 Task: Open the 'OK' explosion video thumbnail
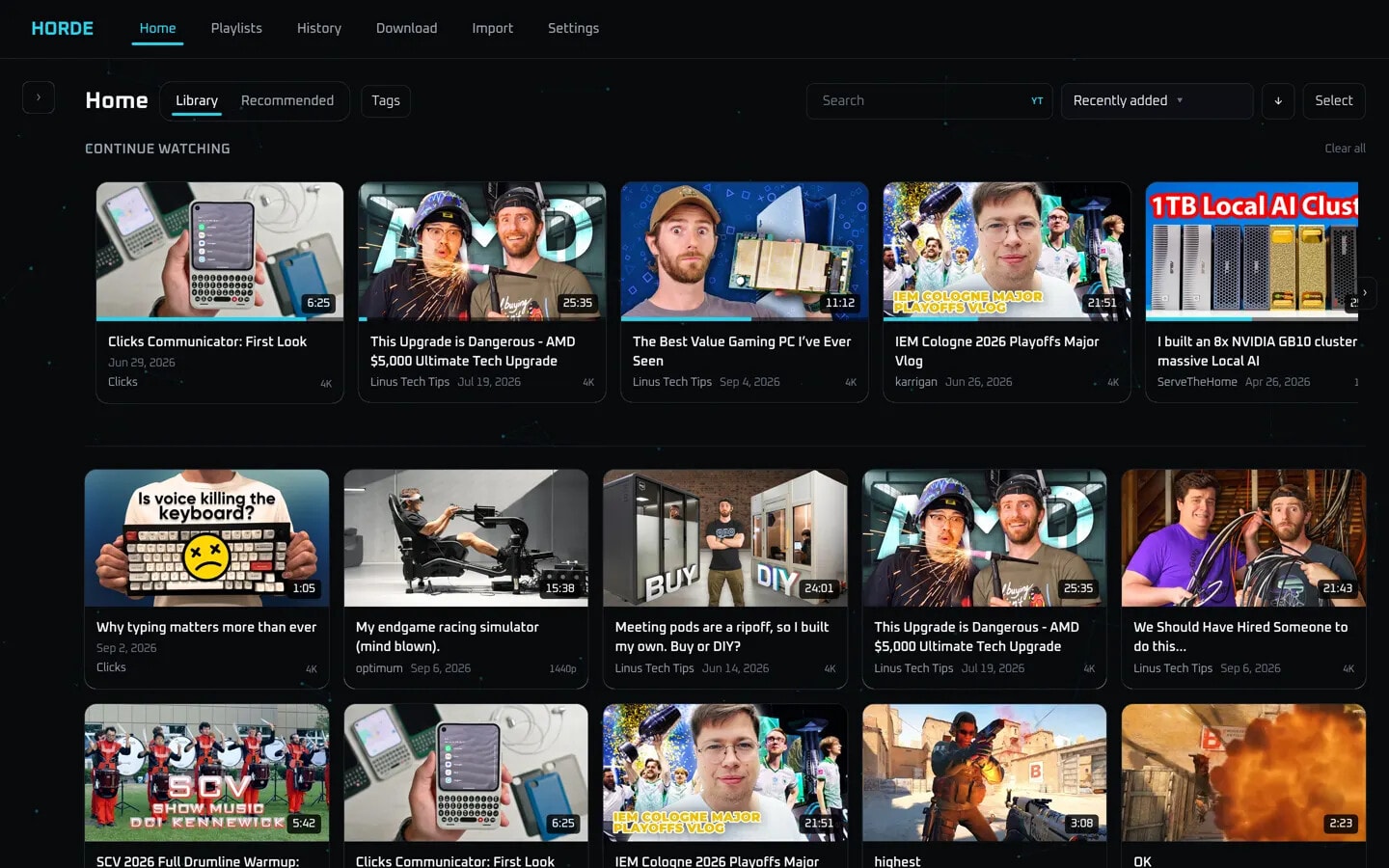click(1243, 773)
